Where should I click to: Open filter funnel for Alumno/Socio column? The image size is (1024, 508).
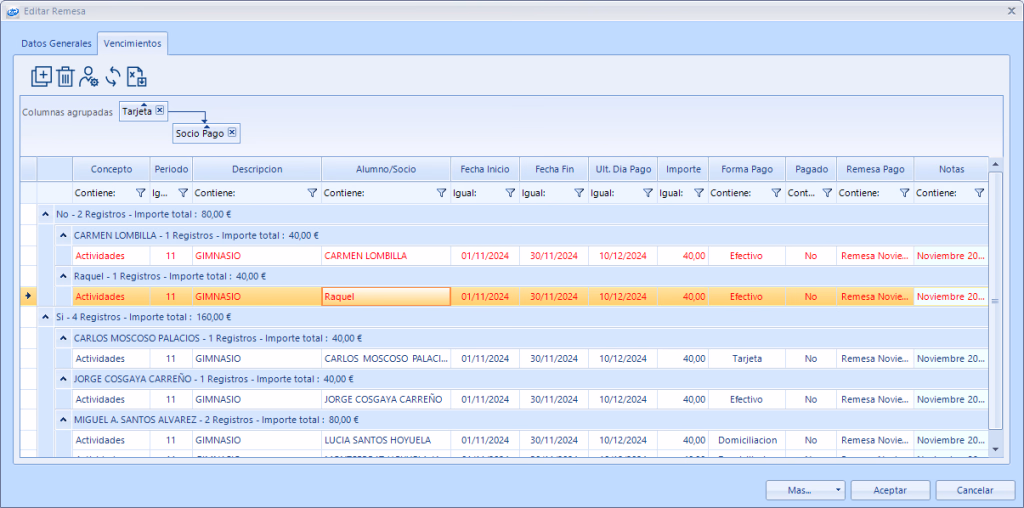pos(441,193)
